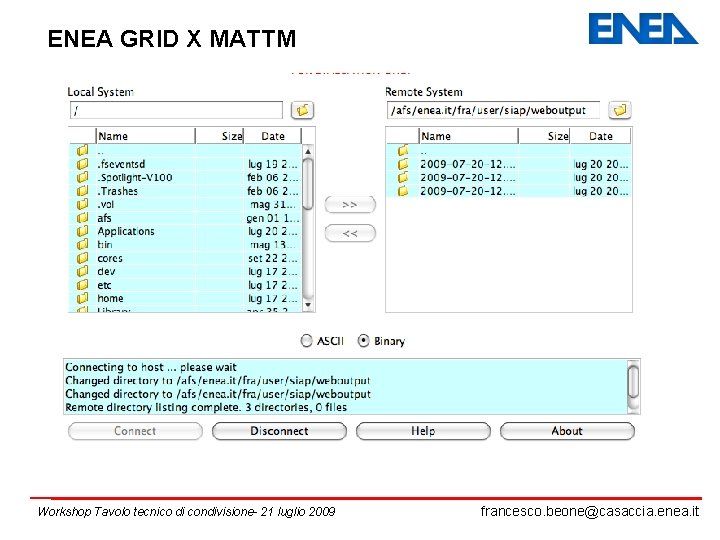Click 'Connecting to host ... please wait' log line
The width and height of the screenshot is (720, 540).
click(151, 367)
